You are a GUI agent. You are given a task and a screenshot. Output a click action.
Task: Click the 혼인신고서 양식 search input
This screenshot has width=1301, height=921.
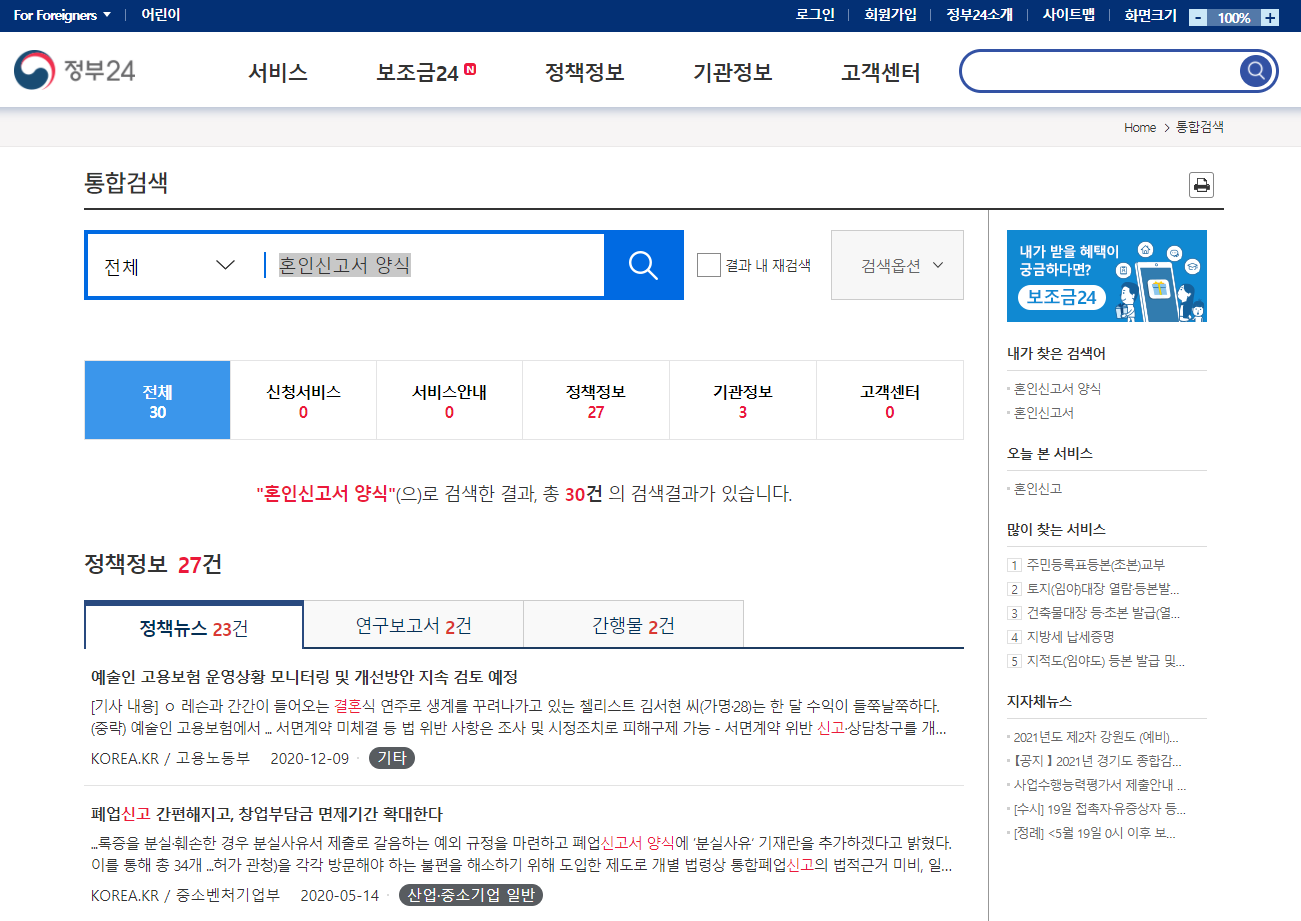[432, 265]
